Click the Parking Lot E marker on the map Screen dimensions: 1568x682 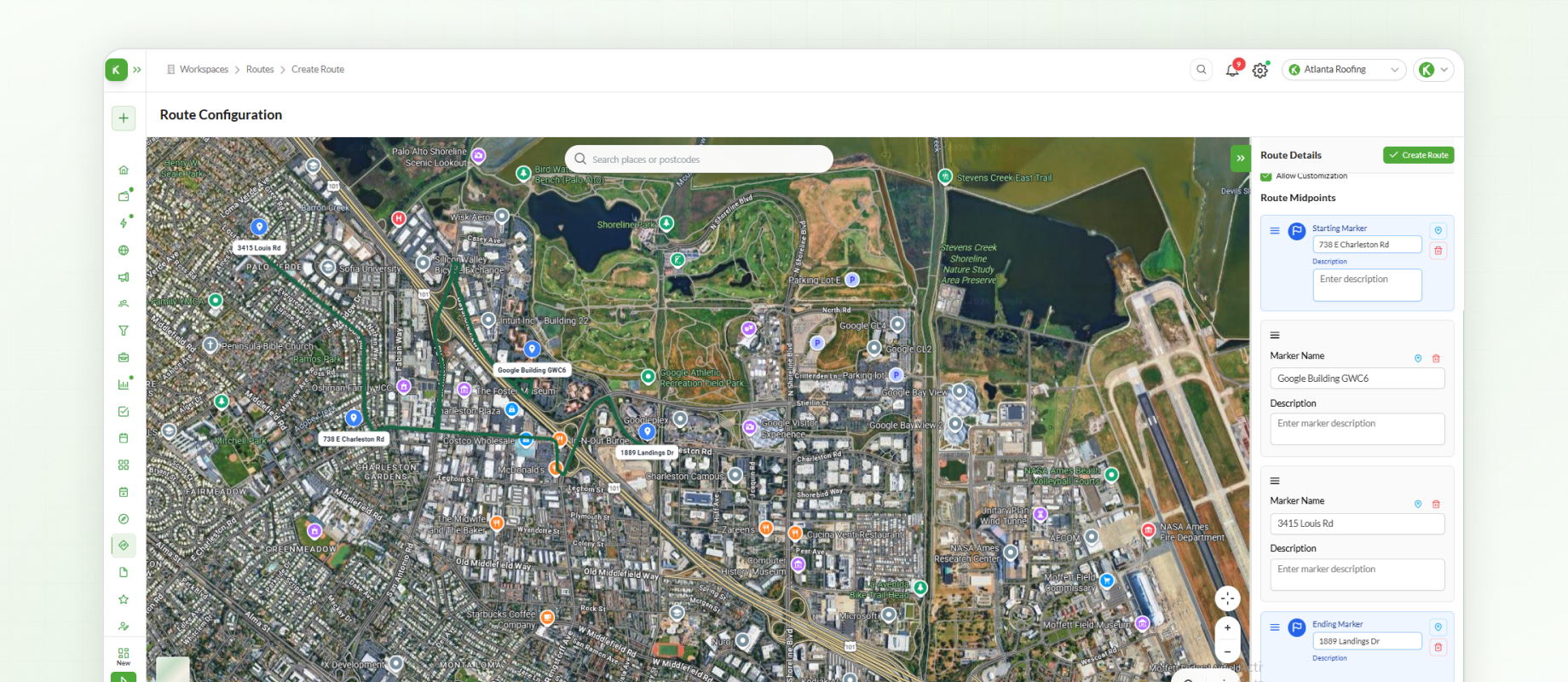point(852,280)
